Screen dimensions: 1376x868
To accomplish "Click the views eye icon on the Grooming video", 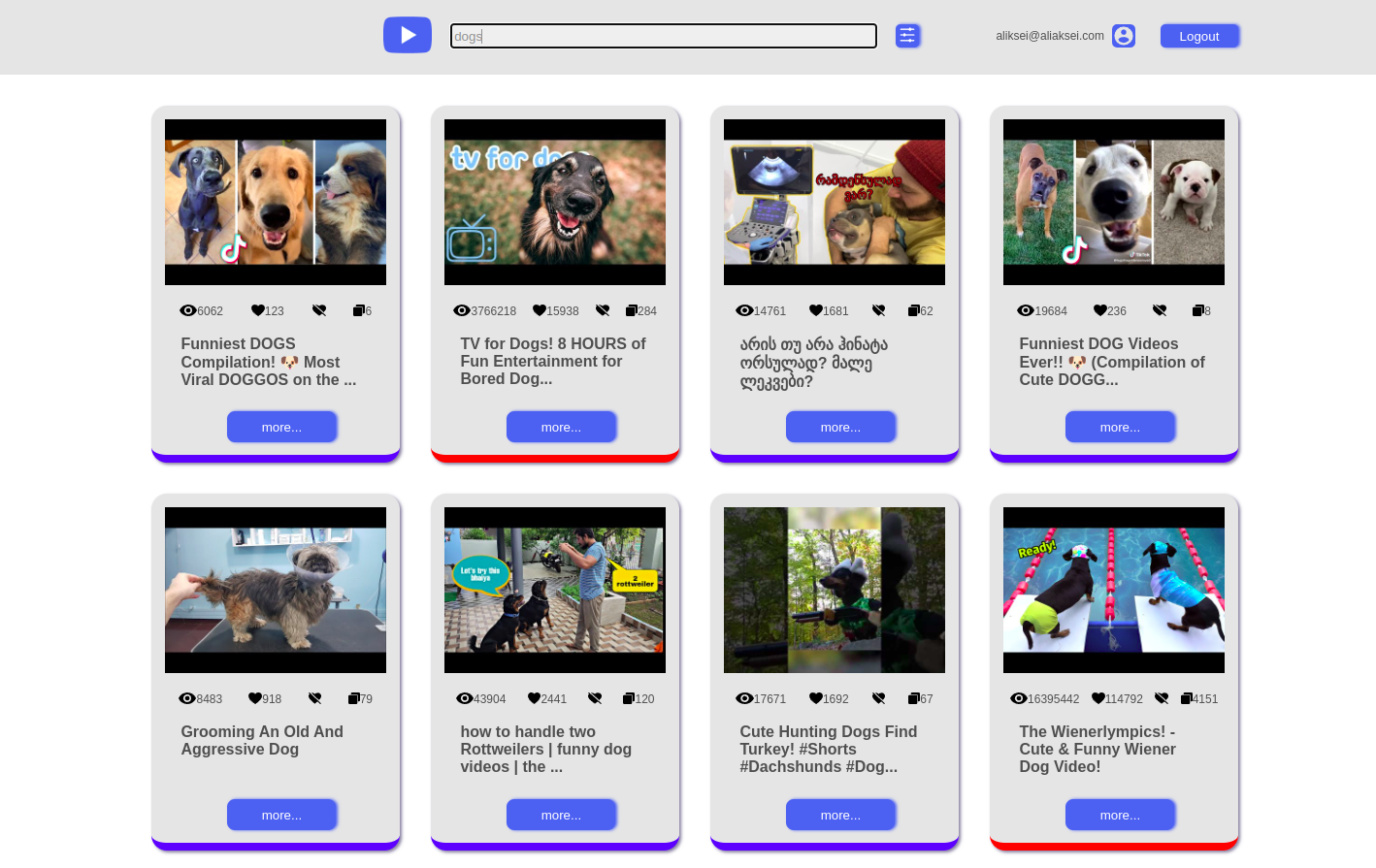I will click(187, 698).
